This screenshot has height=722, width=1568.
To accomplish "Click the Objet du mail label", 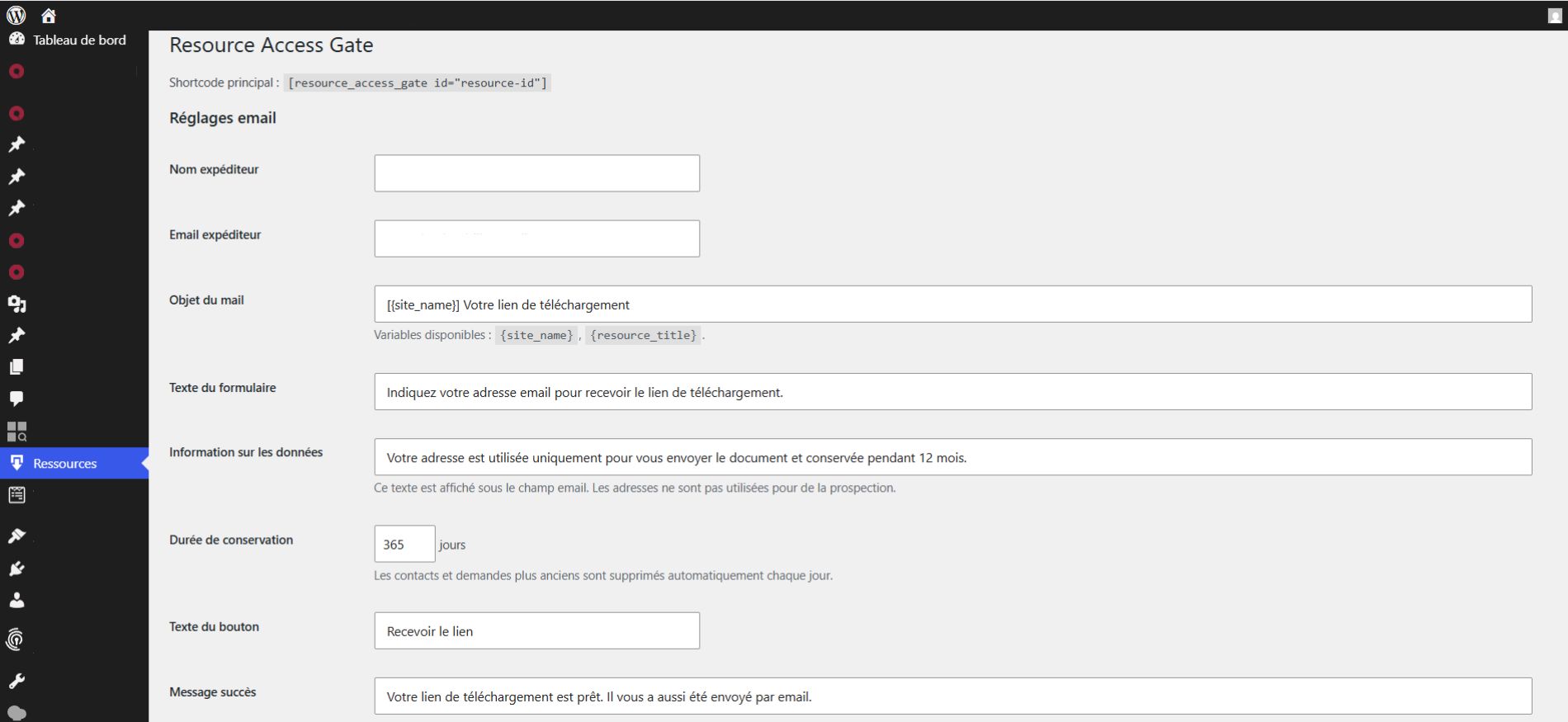I will 206,300.
